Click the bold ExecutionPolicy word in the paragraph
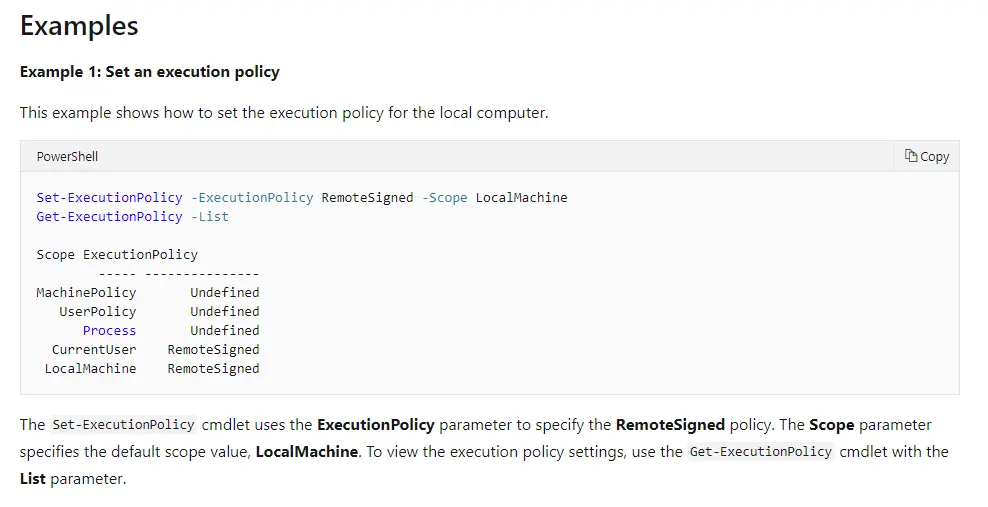The width and height of the screenshot is (988, 507). coord(376,425)
